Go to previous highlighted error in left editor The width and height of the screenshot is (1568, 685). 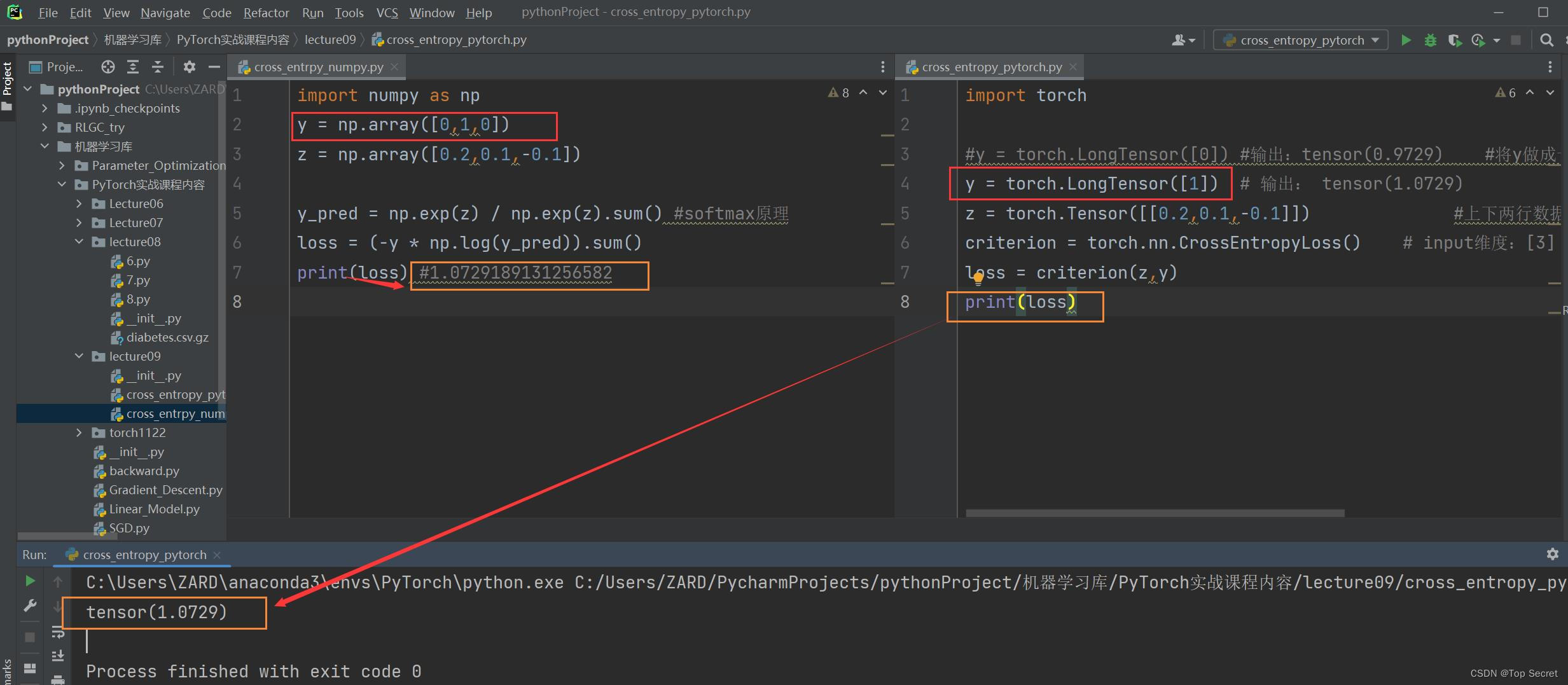[x=863, y=93]
